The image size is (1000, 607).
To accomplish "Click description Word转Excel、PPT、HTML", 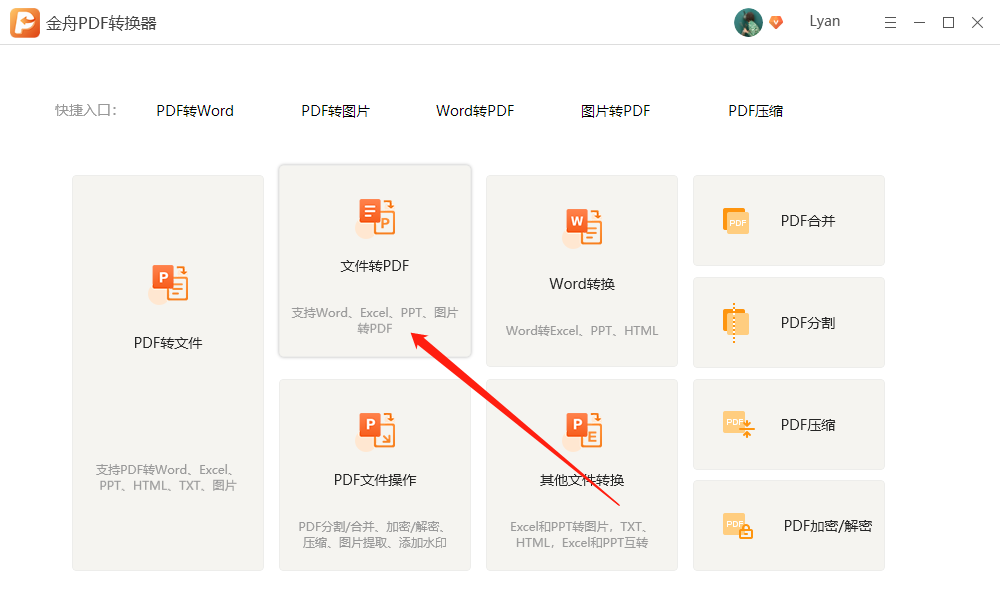I will pos(582,331).
